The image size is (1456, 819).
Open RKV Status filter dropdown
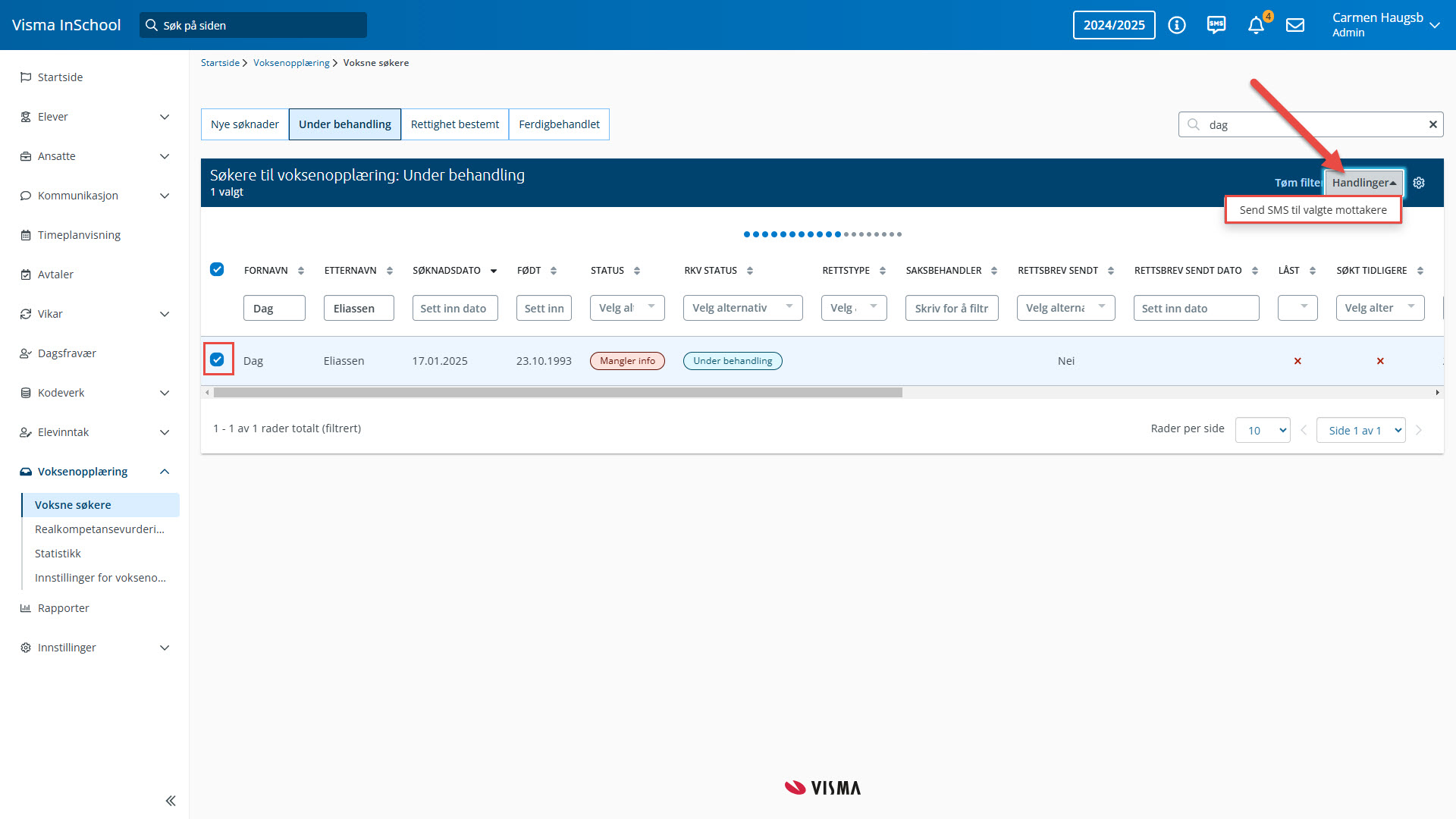(x=742, y=308)
